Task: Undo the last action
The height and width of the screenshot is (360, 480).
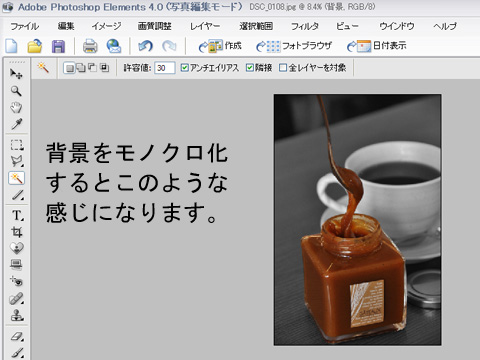Action: (x=145, y=46)
